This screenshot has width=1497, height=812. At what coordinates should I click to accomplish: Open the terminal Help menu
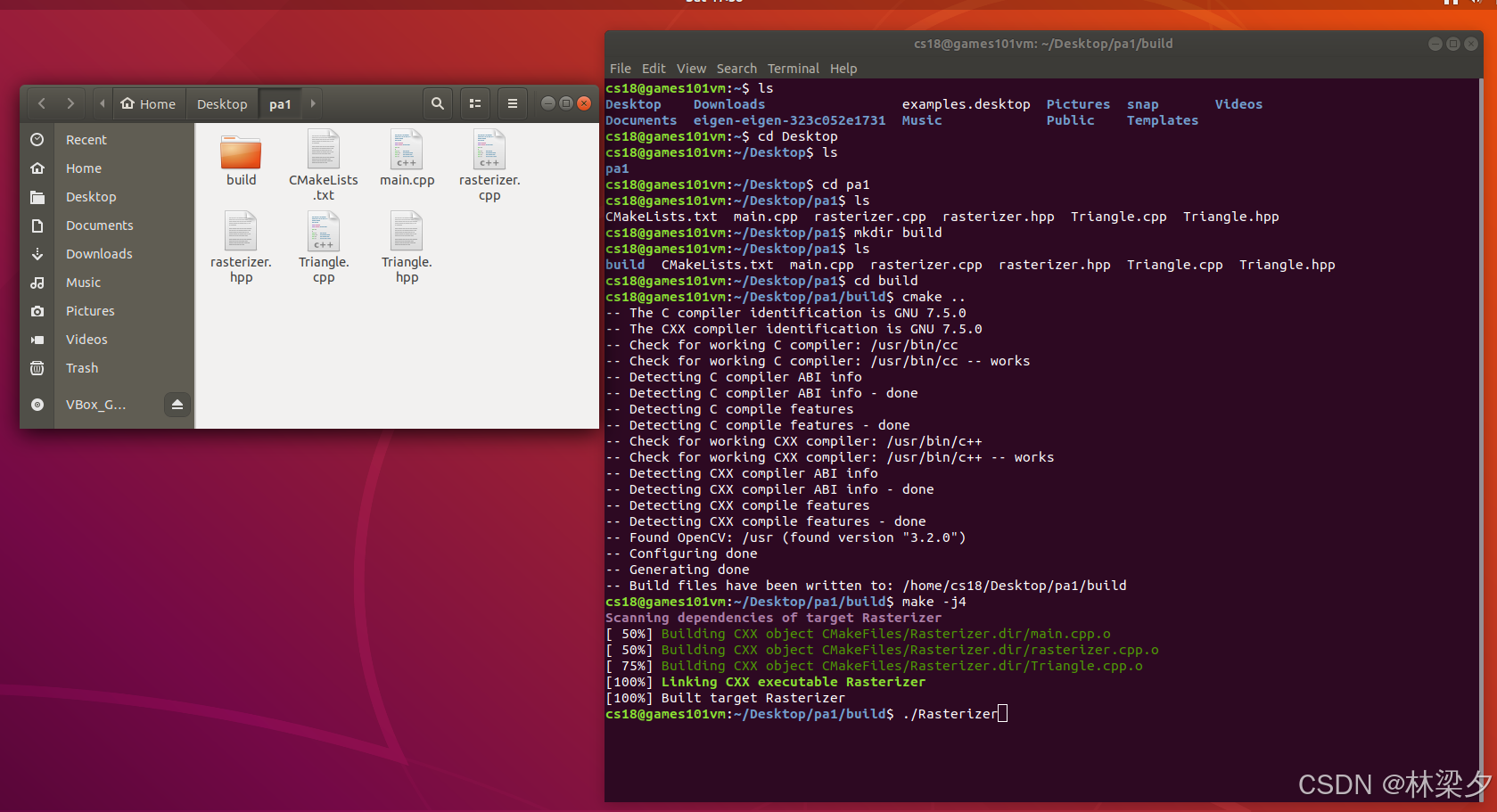(x=843, y=69)
